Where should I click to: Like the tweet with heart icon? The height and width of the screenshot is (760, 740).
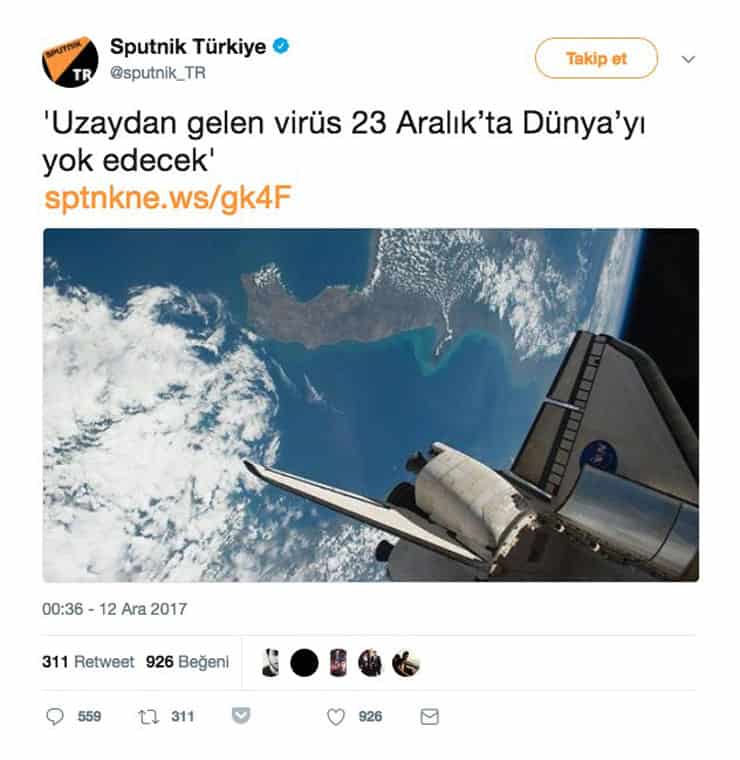pos(336,716)
